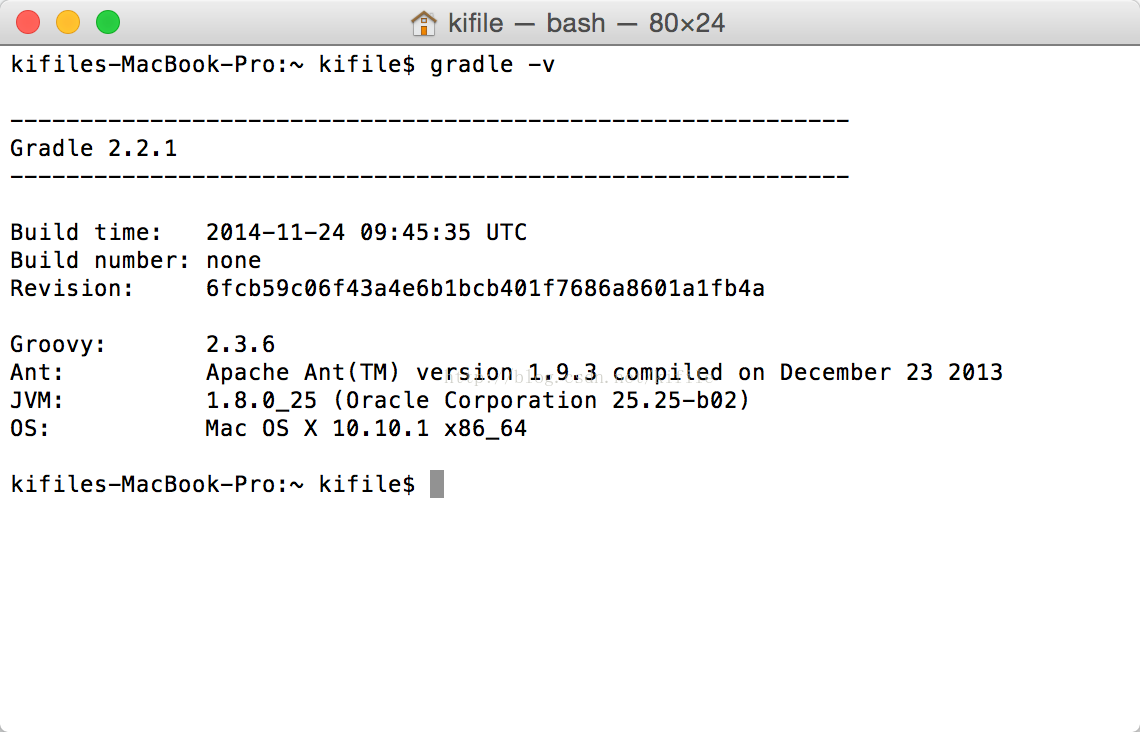Click the dashed separator below Gradle version
The width and height of the screenshot is (1140, 732).
430,177
